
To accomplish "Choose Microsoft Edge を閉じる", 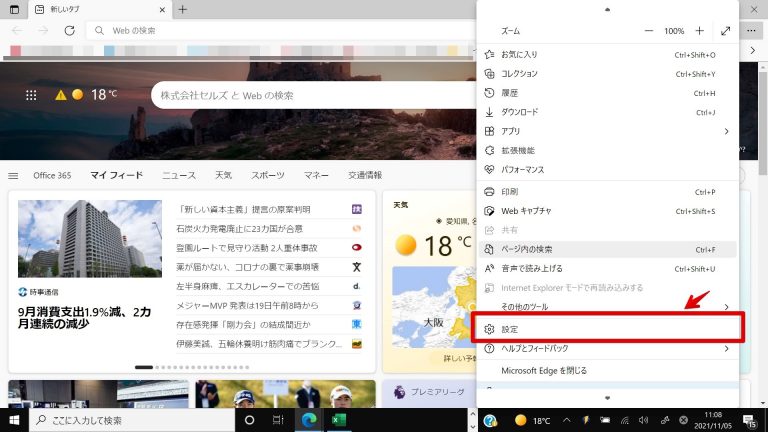I will tap(607, 371).
